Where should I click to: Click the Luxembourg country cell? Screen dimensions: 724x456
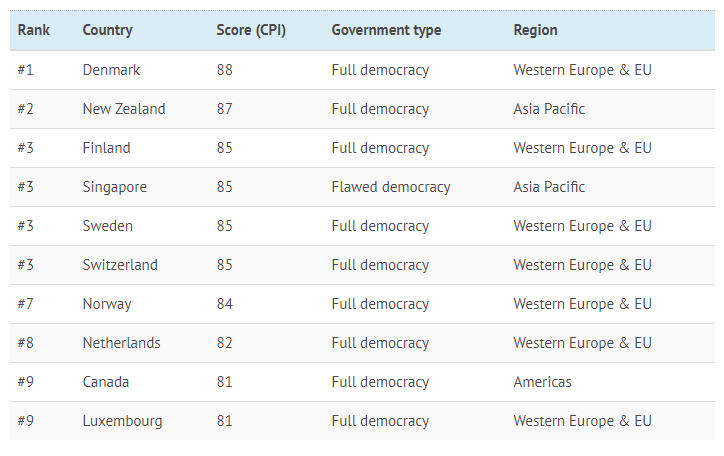122,421
